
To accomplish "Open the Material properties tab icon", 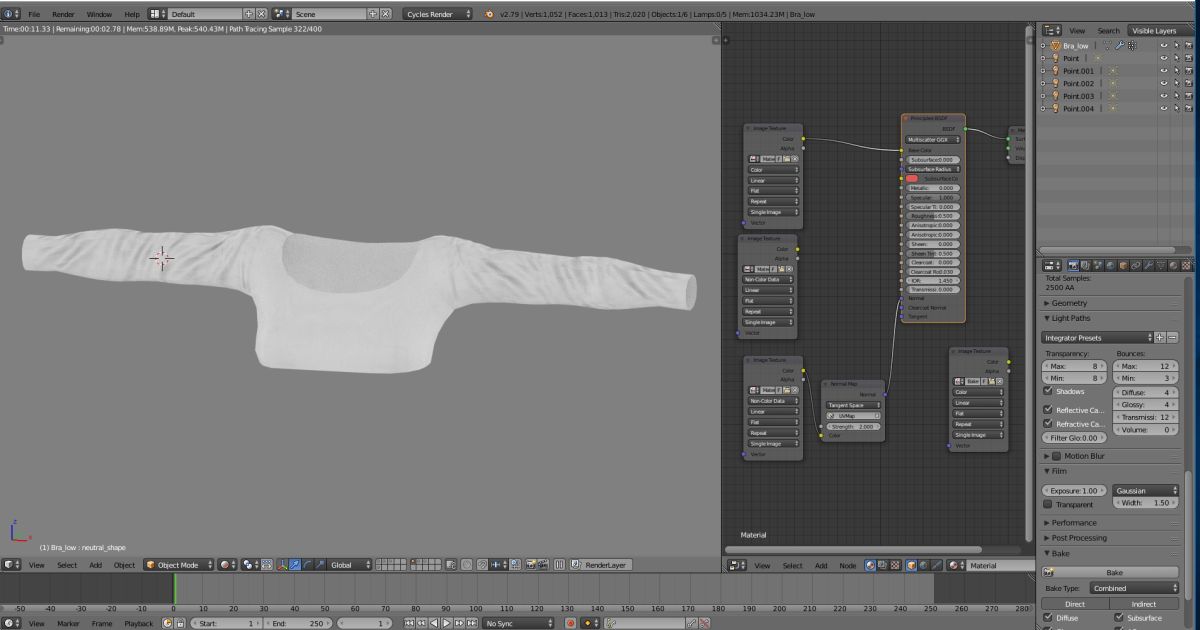I will 1173,265.
